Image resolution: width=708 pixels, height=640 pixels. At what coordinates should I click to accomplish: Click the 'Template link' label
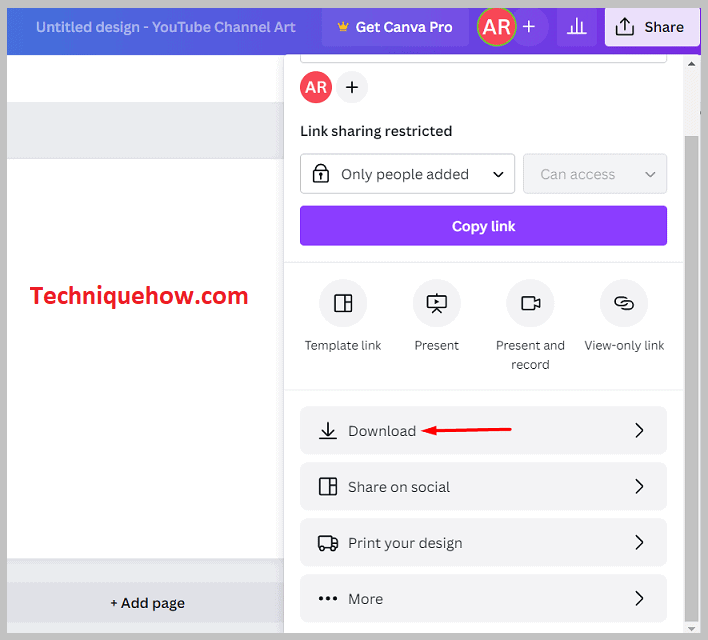click(343, 346)
